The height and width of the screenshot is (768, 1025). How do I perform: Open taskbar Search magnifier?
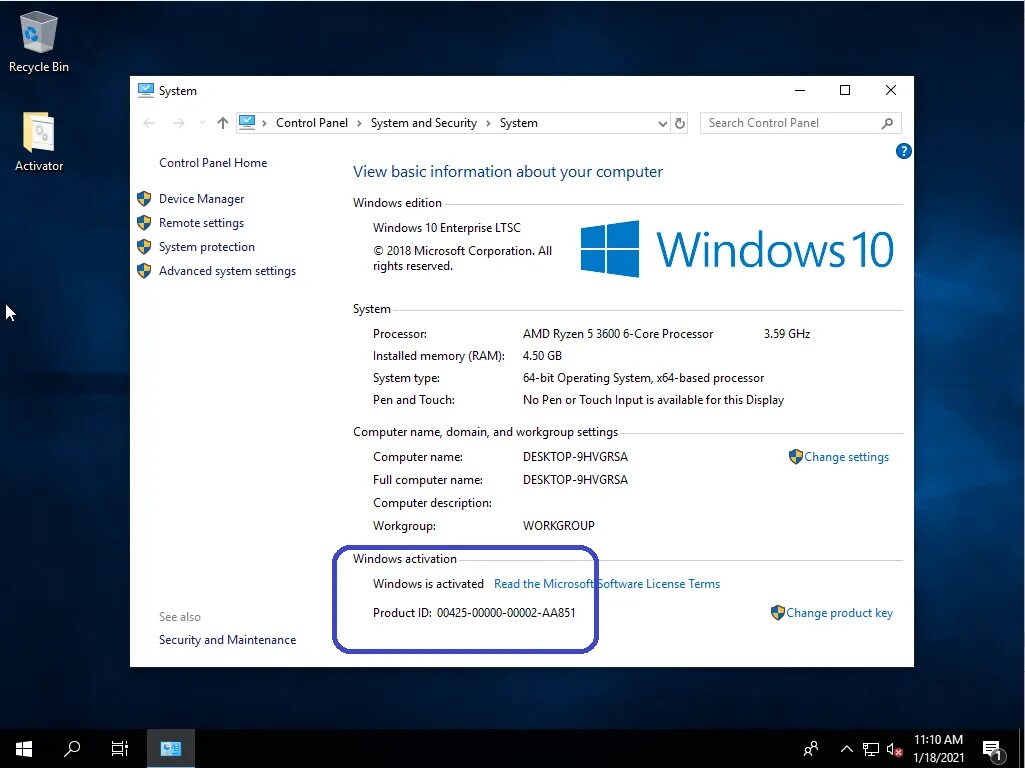coord(72,748)
